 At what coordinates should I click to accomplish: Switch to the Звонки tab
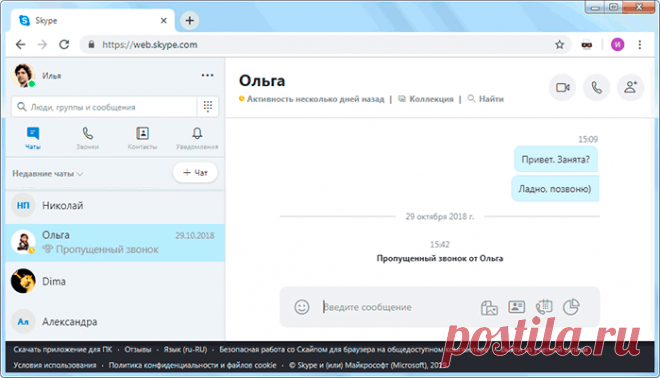[88, 138]
